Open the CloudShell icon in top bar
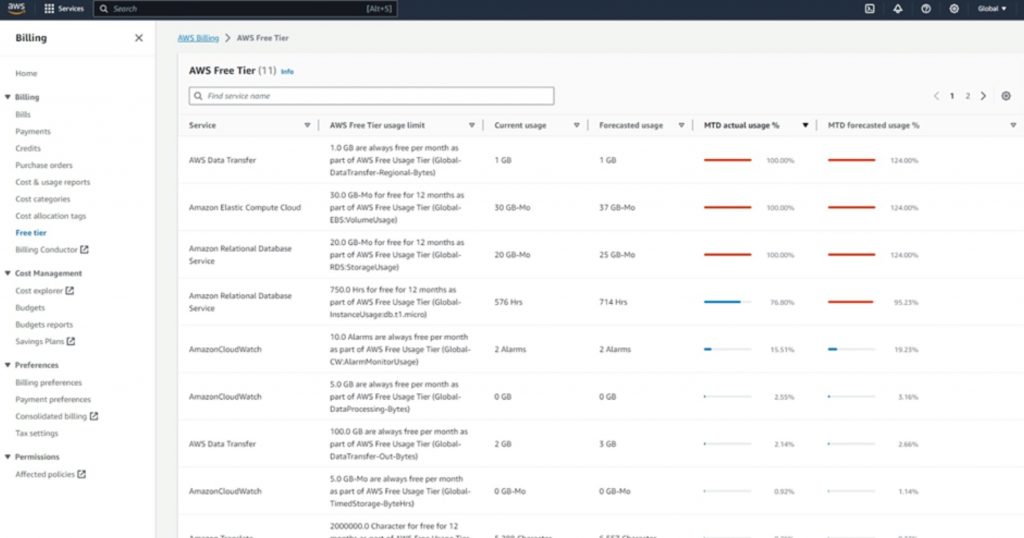This screenshot has width=1024, height=538. click(869, 8)
